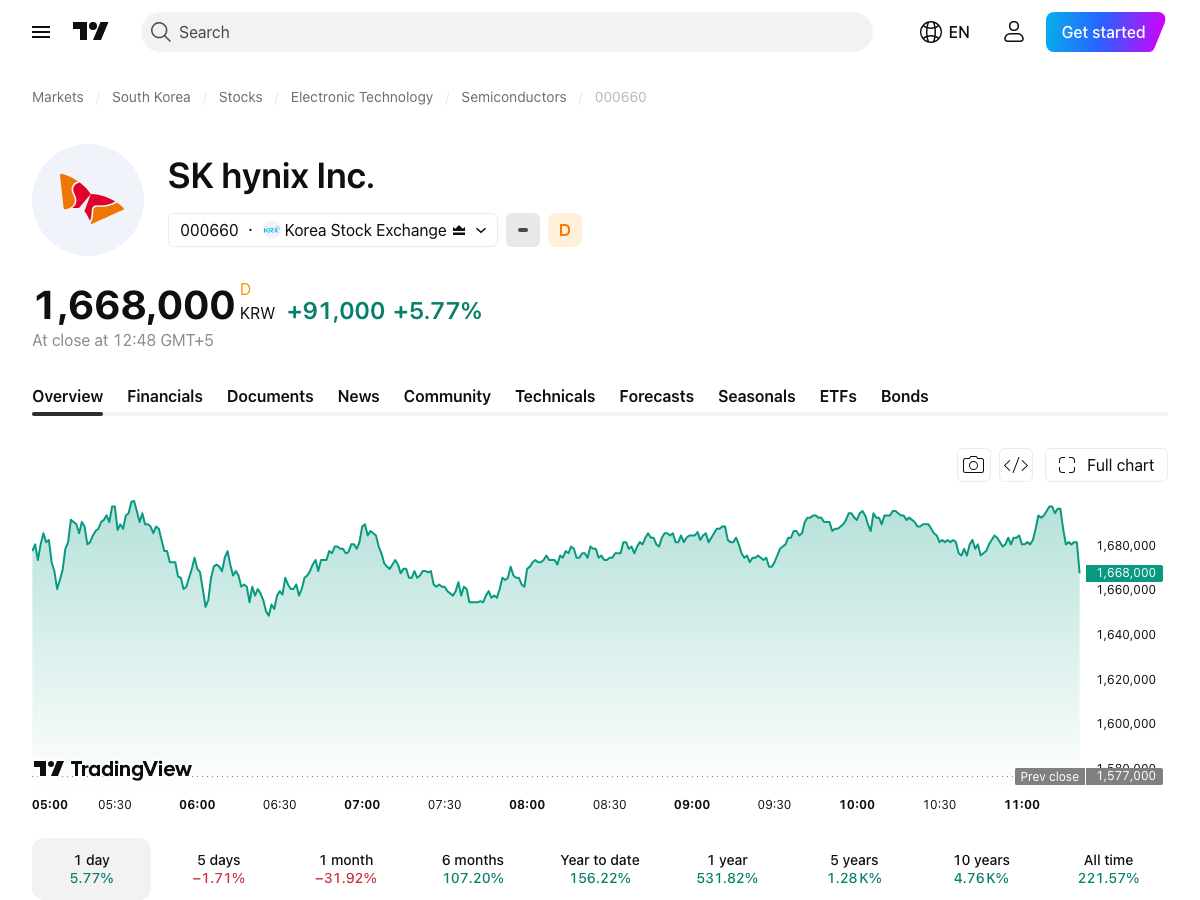The image size is (1200, 900).
Task: Switch to the Bonds tab
Action: (905, 396)
